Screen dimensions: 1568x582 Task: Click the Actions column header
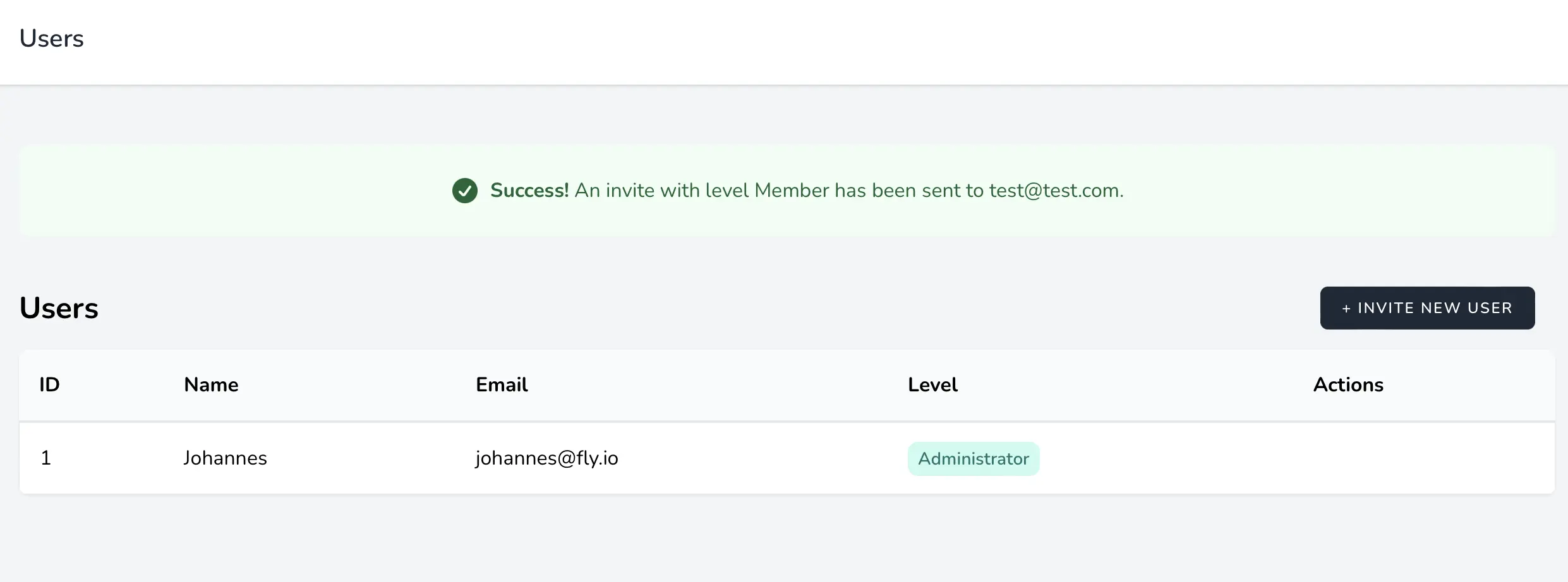[1348, 385]
